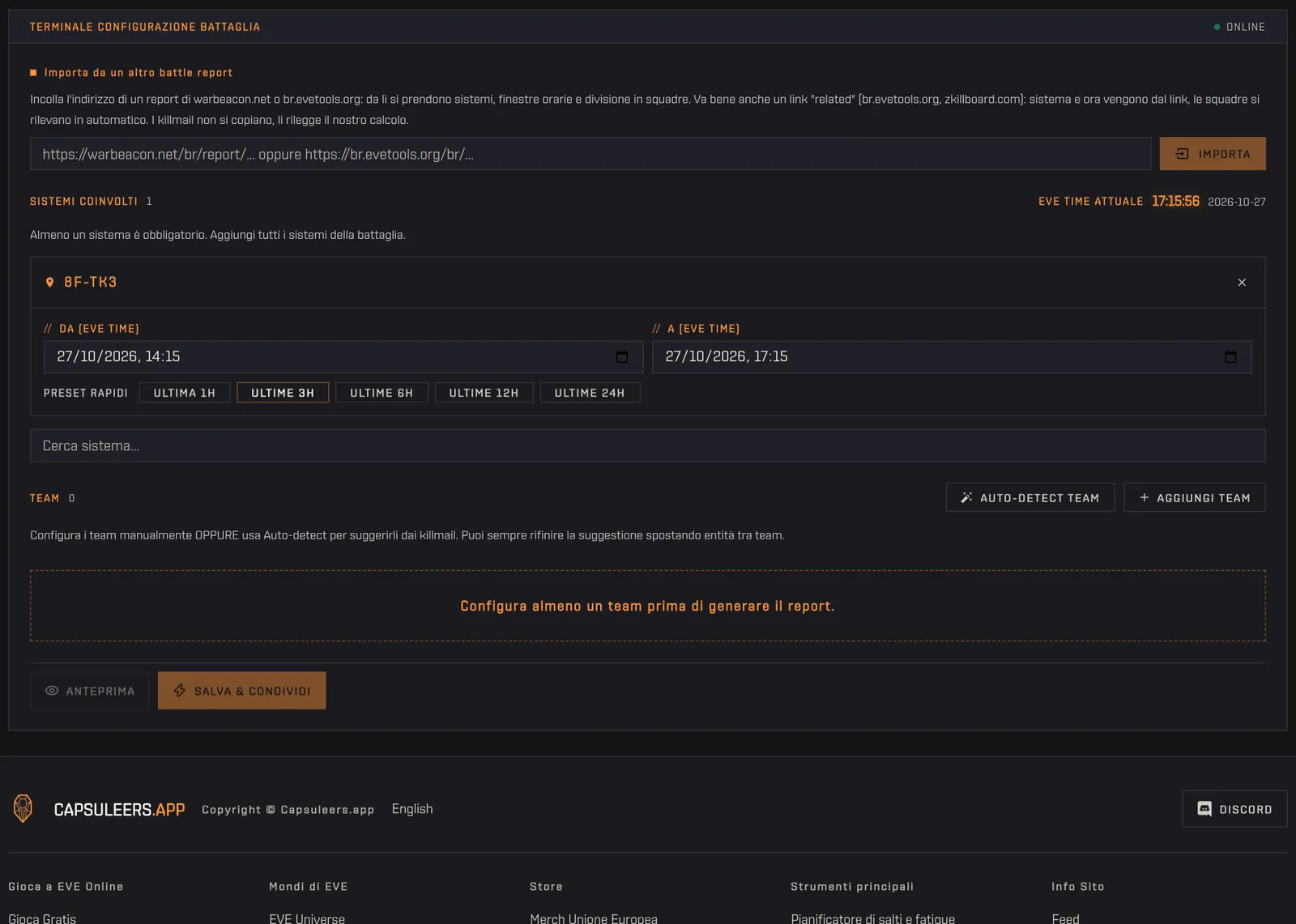The image size is (1296, 924).
Task: Open the DISCORD link button
Action: 1234,809
